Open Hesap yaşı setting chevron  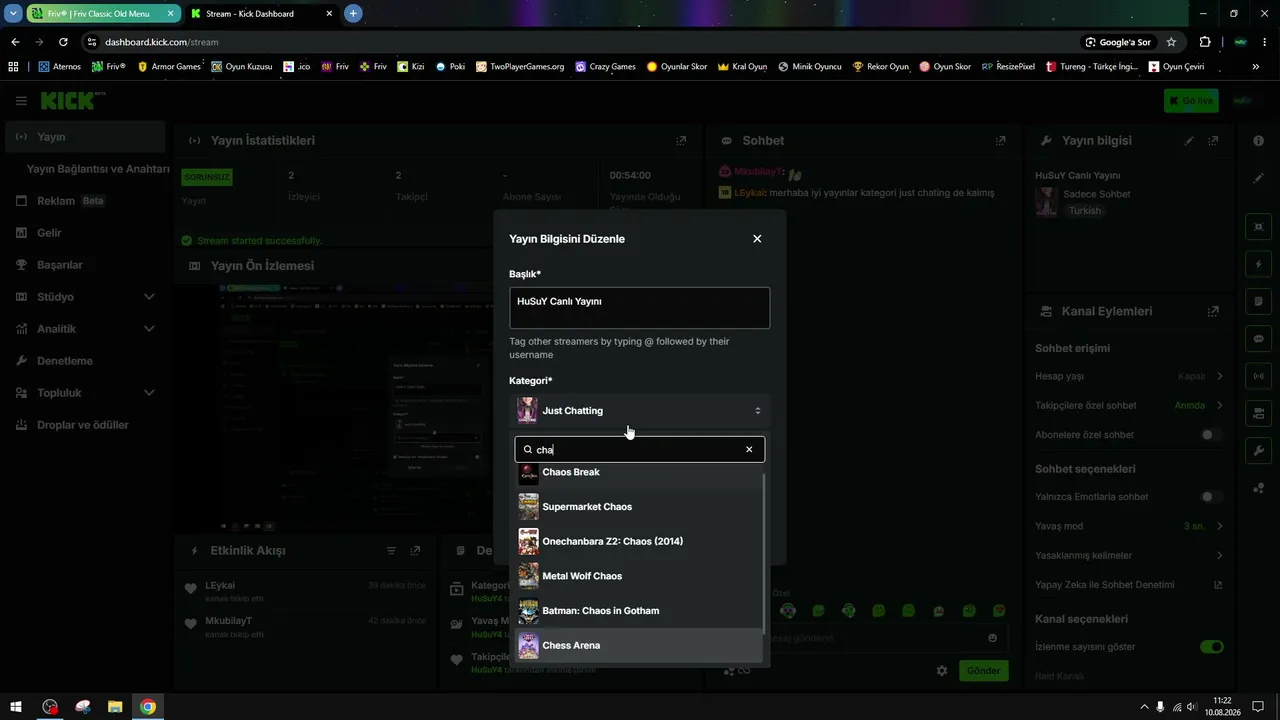coord(1219,376)
